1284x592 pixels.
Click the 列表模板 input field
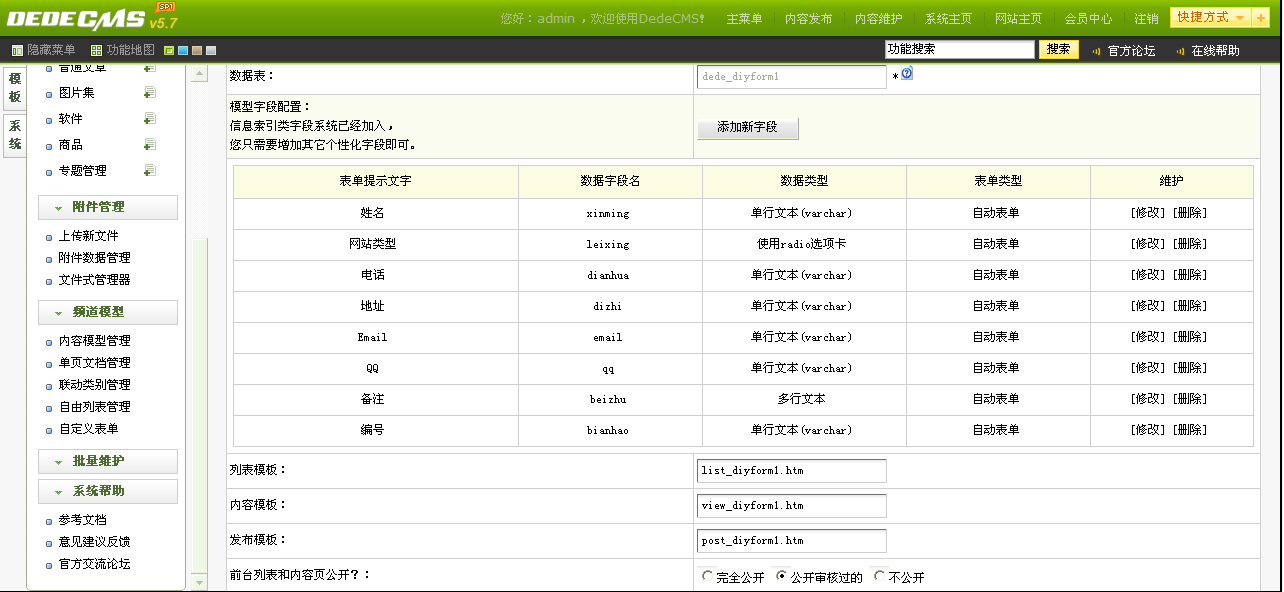(x=792, y=471)
